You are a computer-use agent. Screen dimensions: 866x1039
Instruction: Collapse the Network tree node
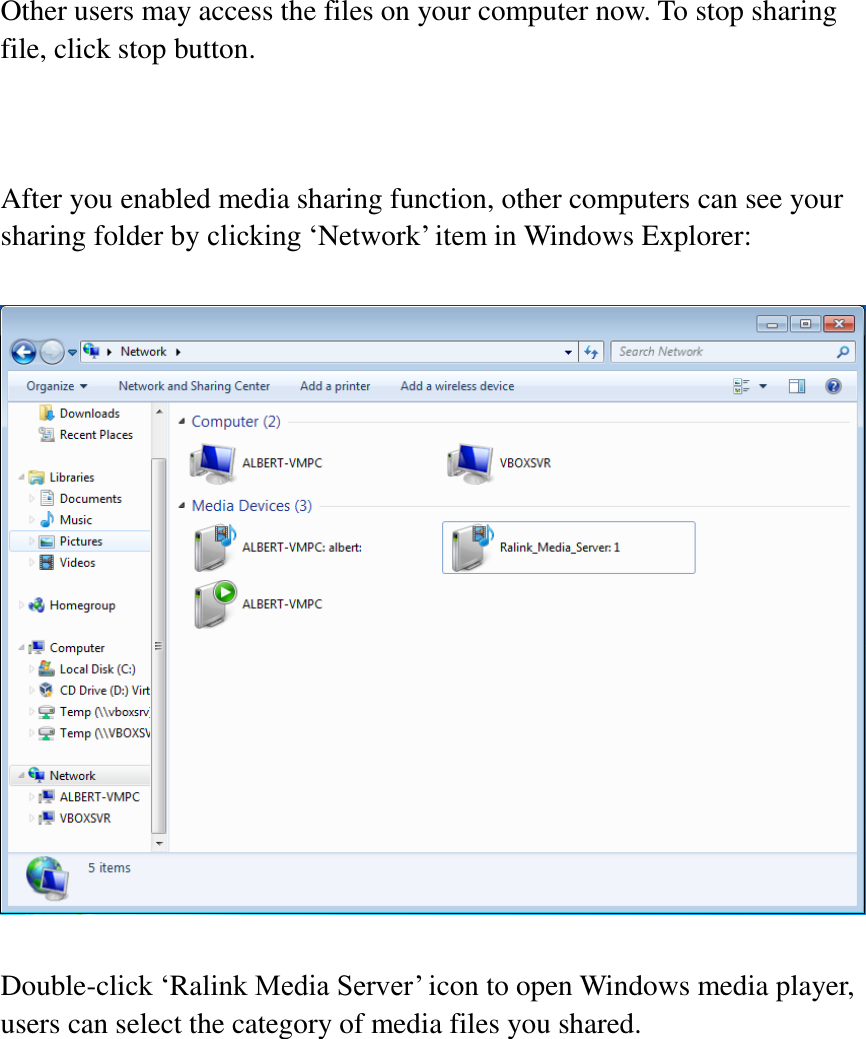coord(21,775)
